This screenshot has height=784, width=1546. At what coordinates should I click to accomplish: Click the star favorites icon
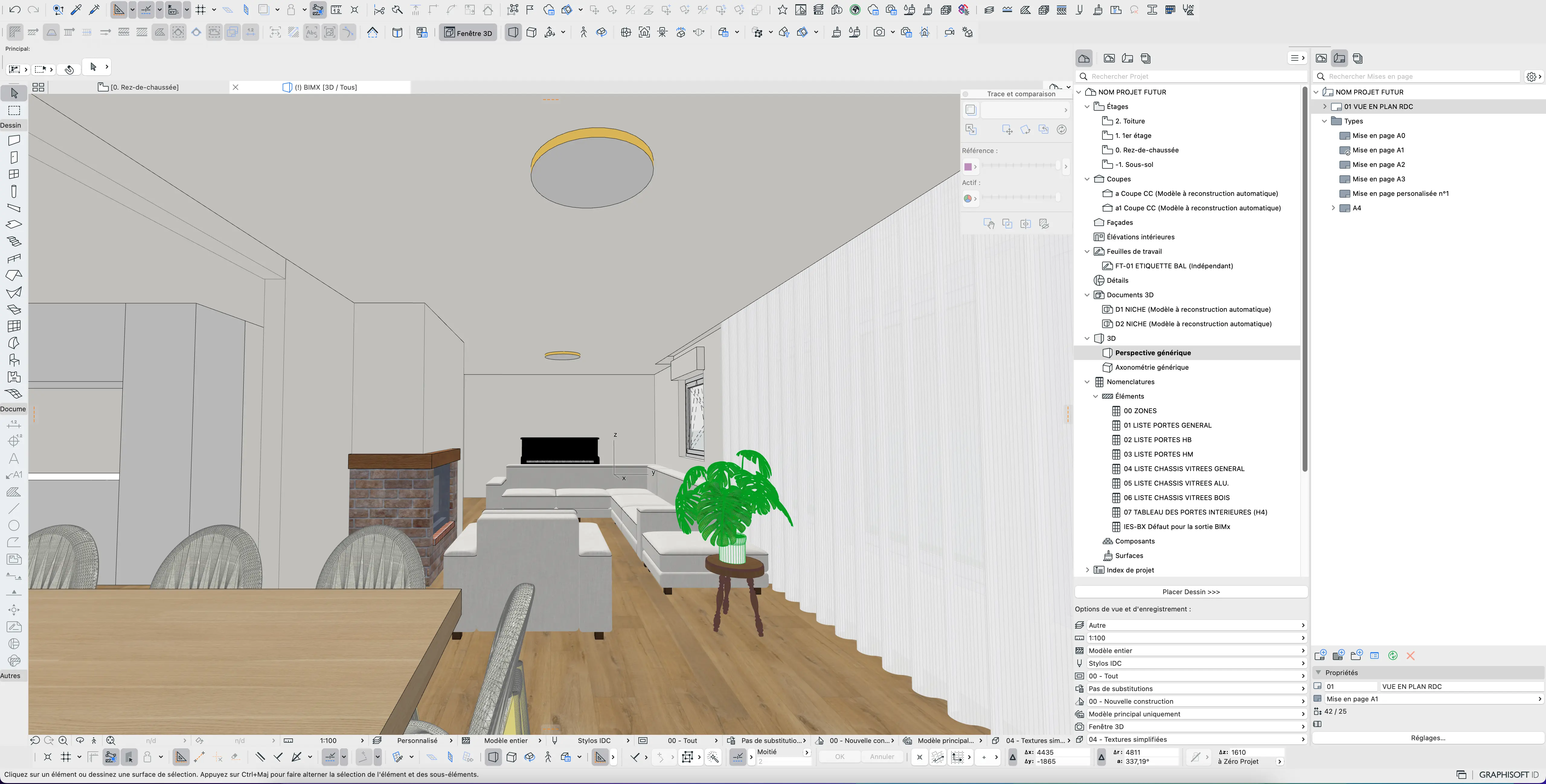(x=782, y=10)
